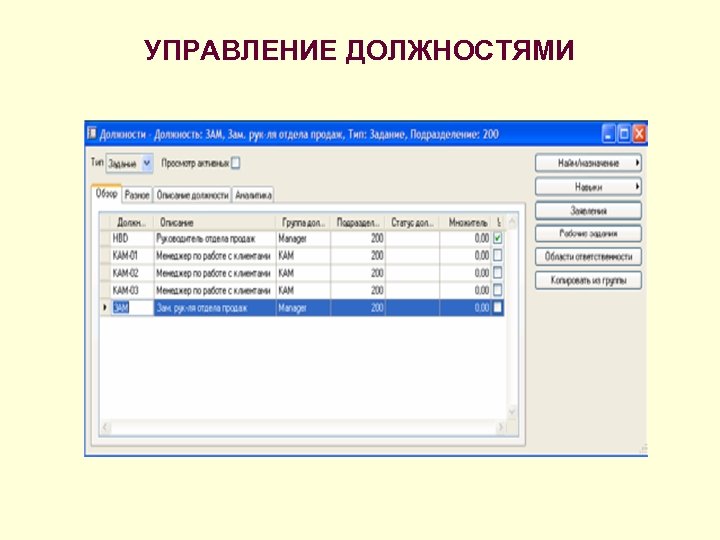Open the Навыки menu button

(x=588, y=187)
